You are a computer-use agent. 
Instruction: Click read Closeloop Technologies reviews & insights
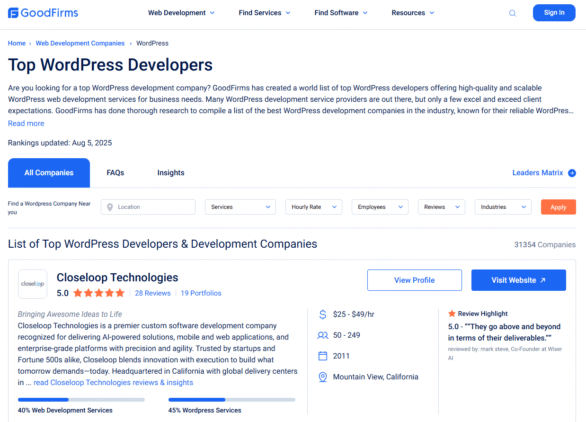tap(113, 382)
